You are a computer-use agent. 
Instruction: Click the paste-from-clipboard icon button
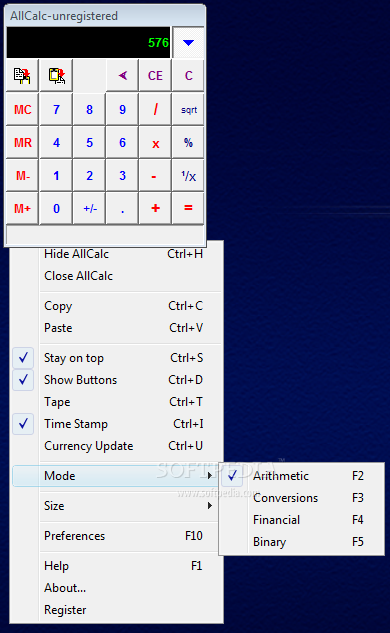pyautogui.click(x=57, y=75)
